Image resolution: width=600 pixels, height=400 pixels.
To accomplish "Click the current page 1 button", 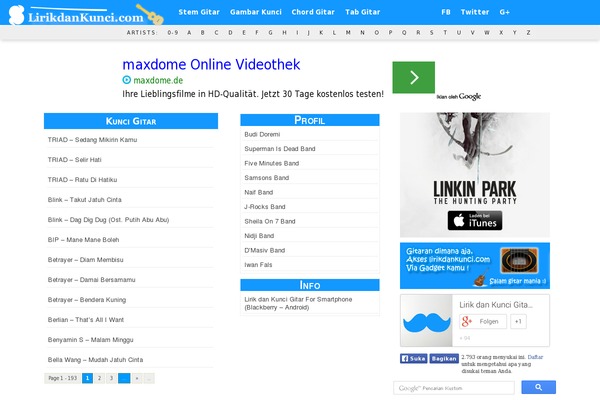I will tap(87, 378).
